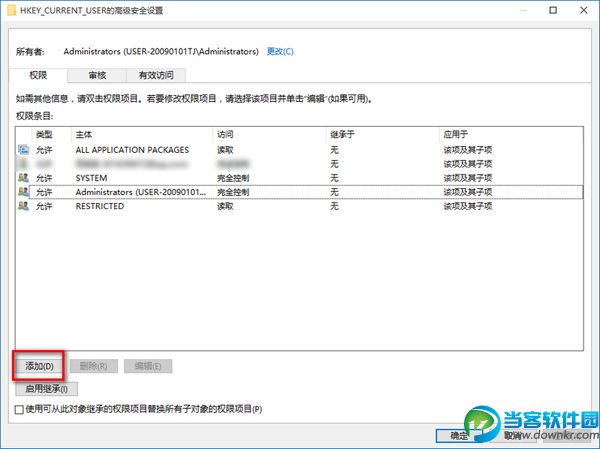Click 无 in the Administrators row
The height and width of the screenshot is (449, 600).
(334, 192)
